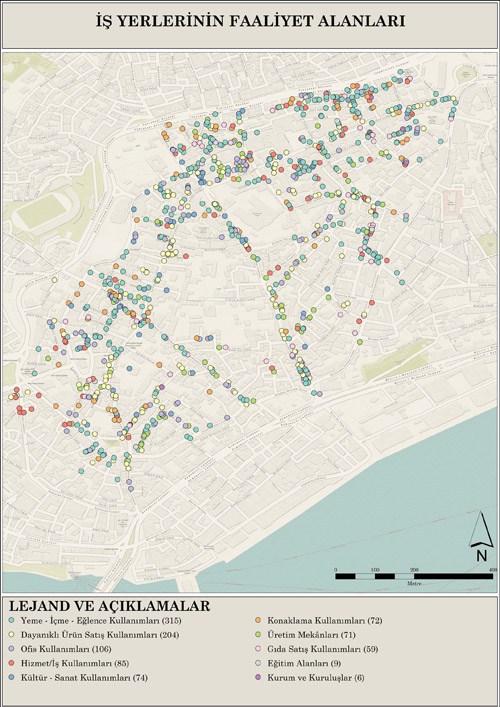Click the violet Kurum ve Kuruluşlar legend marker
The height and width of the screenshot is (707, 500).
pos(258,678)
